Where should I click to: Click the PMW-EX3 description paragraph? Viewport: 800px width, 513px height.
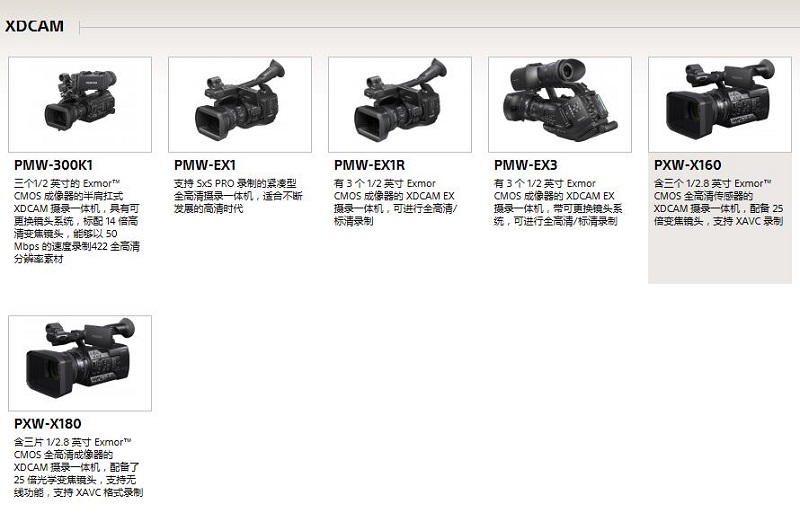tap(558, 202)
